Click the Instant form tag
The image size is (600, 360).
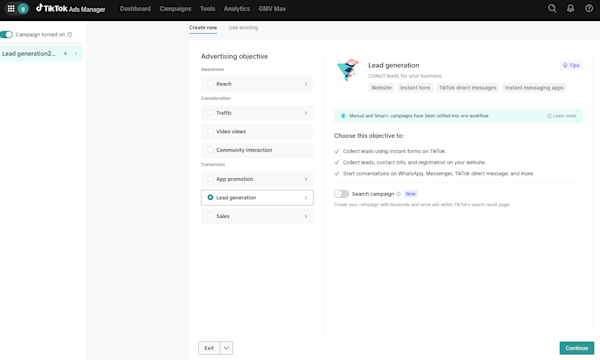point(415,88)
